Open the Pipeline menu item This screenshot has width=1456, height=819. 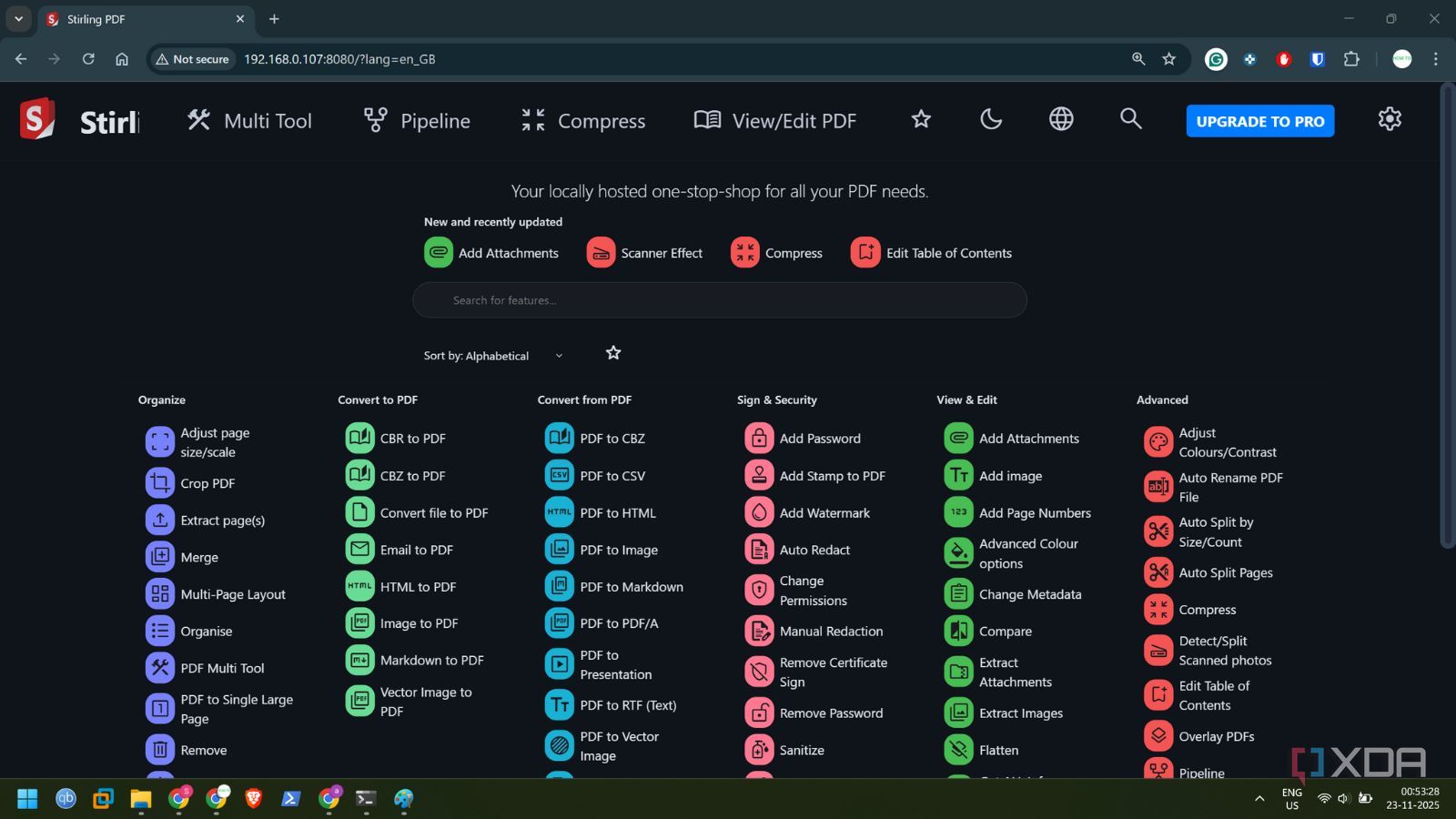coord(417,120)
